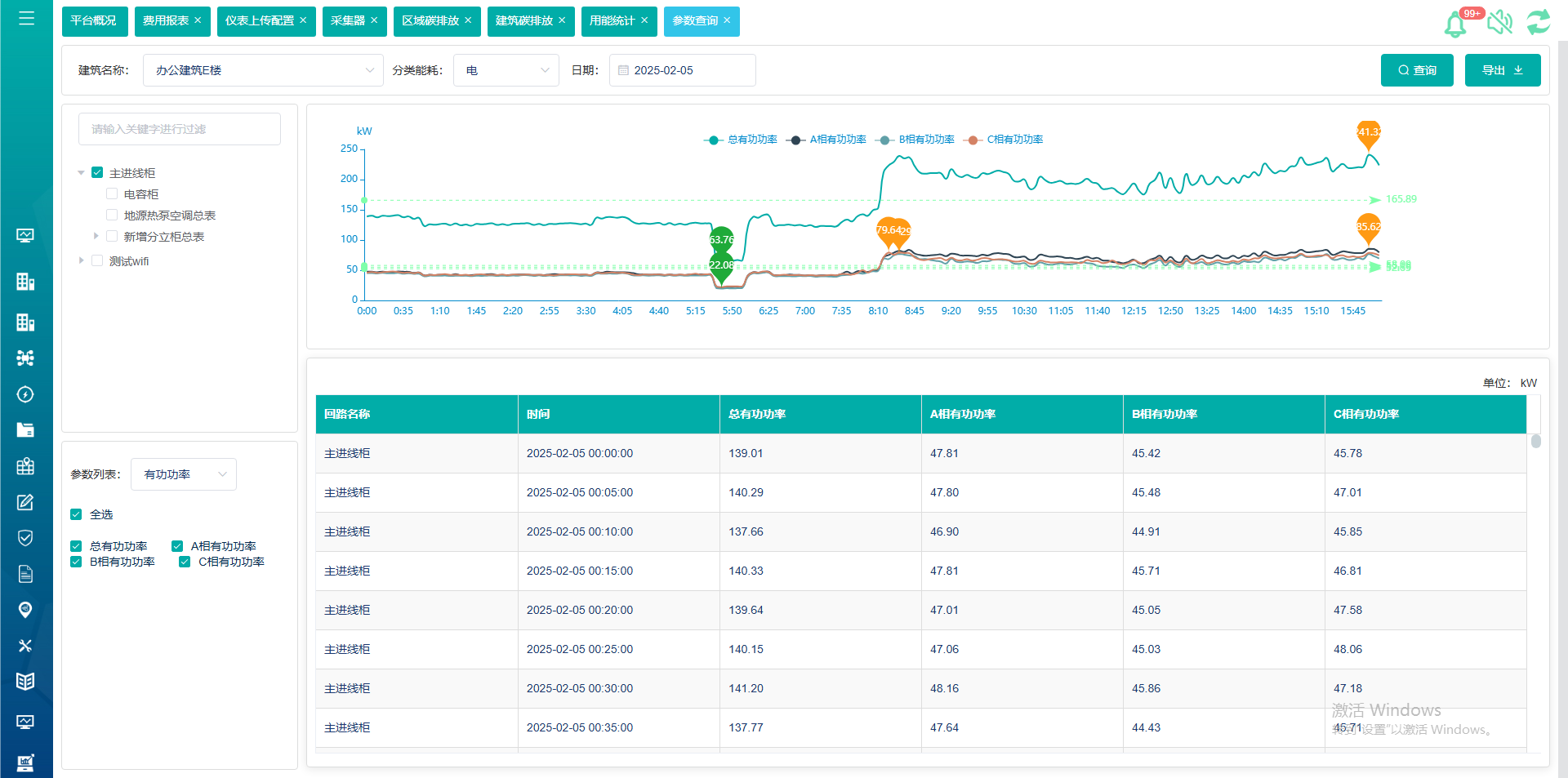Expand the 新增分立柜总表 tree node
This screenshot has width=1568, height=778.
click(96, 237)
